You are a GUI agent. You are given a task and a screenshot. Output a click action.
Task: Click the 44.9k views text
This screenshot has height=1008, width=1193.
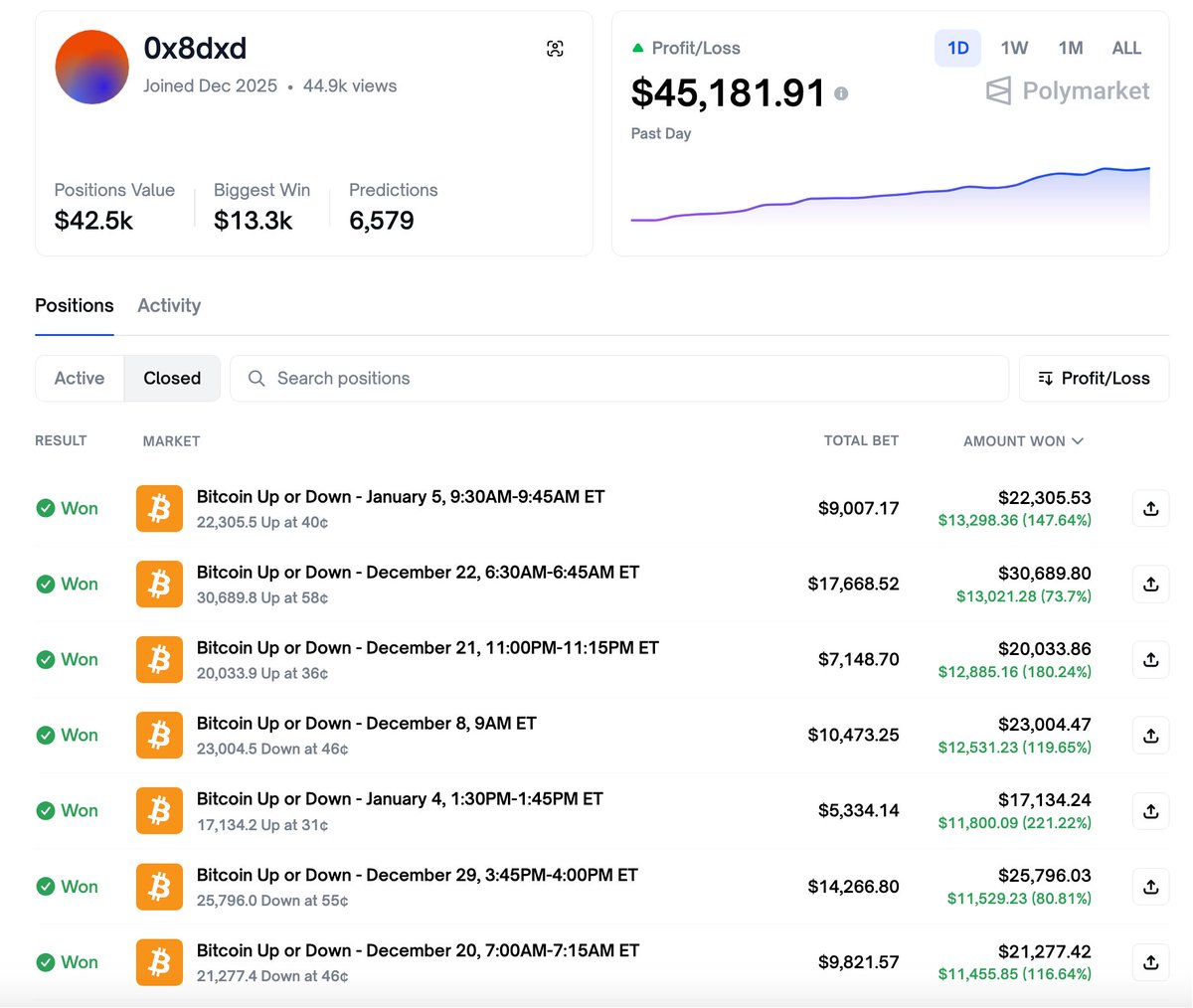(350, 86)
